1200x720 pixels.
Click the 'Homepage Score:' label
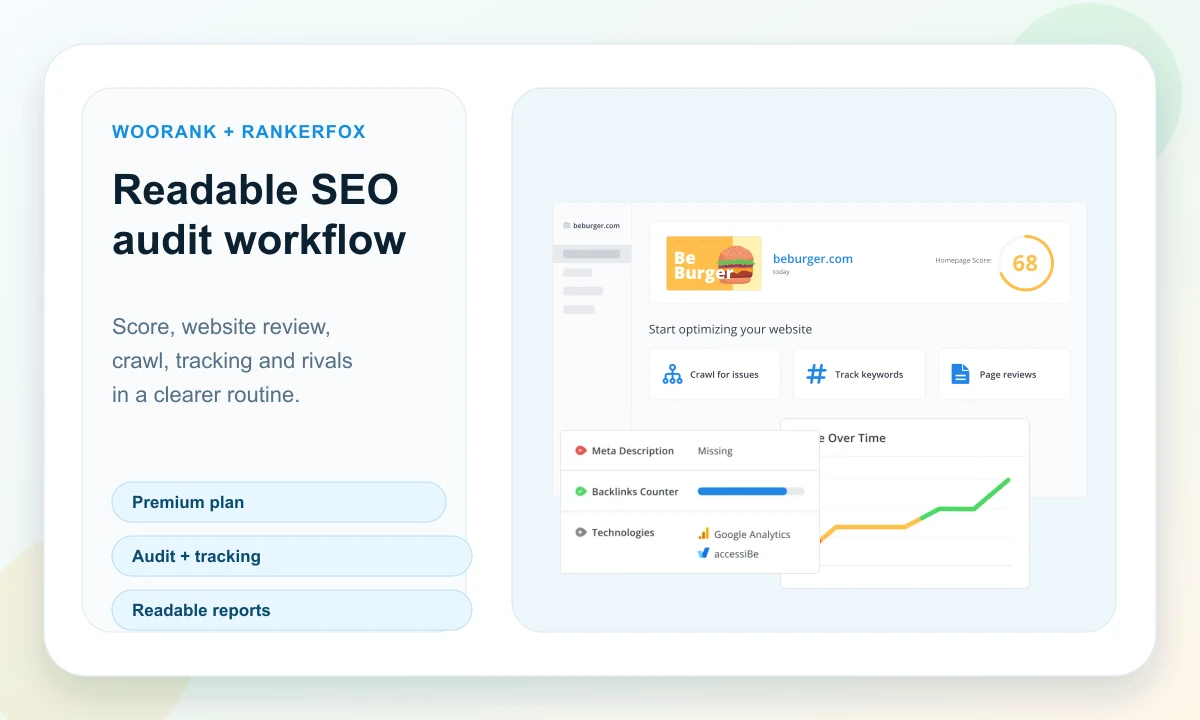(963, 260)
